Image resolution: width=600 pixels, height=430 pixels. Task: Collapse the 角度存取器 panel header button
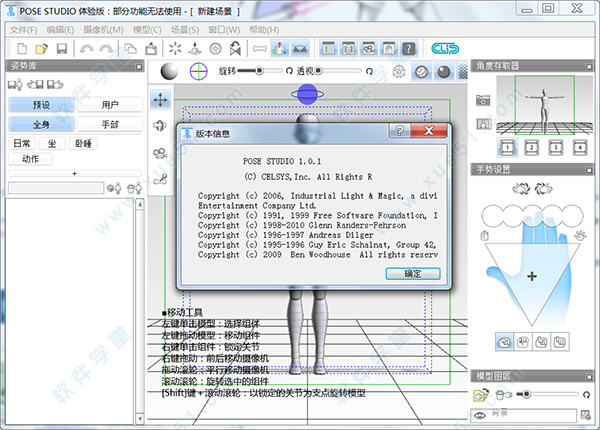click(589, 67)
